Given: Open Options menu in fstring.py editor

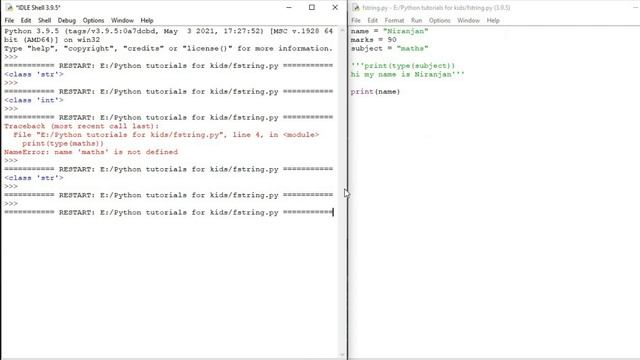Looking at the screenshot, I should click(x=439, y=20).
